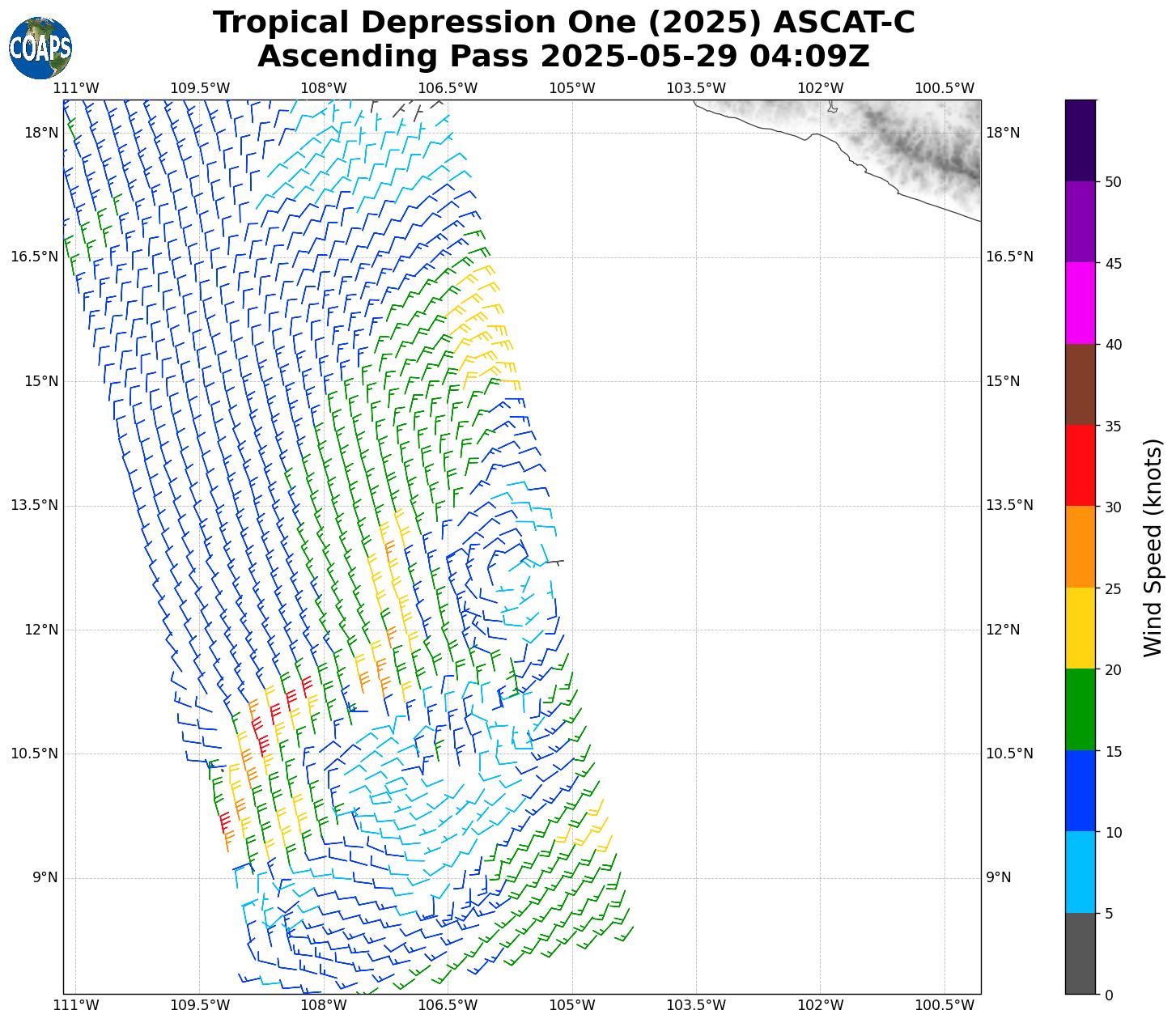Click the yellow 20-25 knot colorbar segment
Viewport: 1176px width, 1023px height.
pyautogui.click(x=1080, y=628)
